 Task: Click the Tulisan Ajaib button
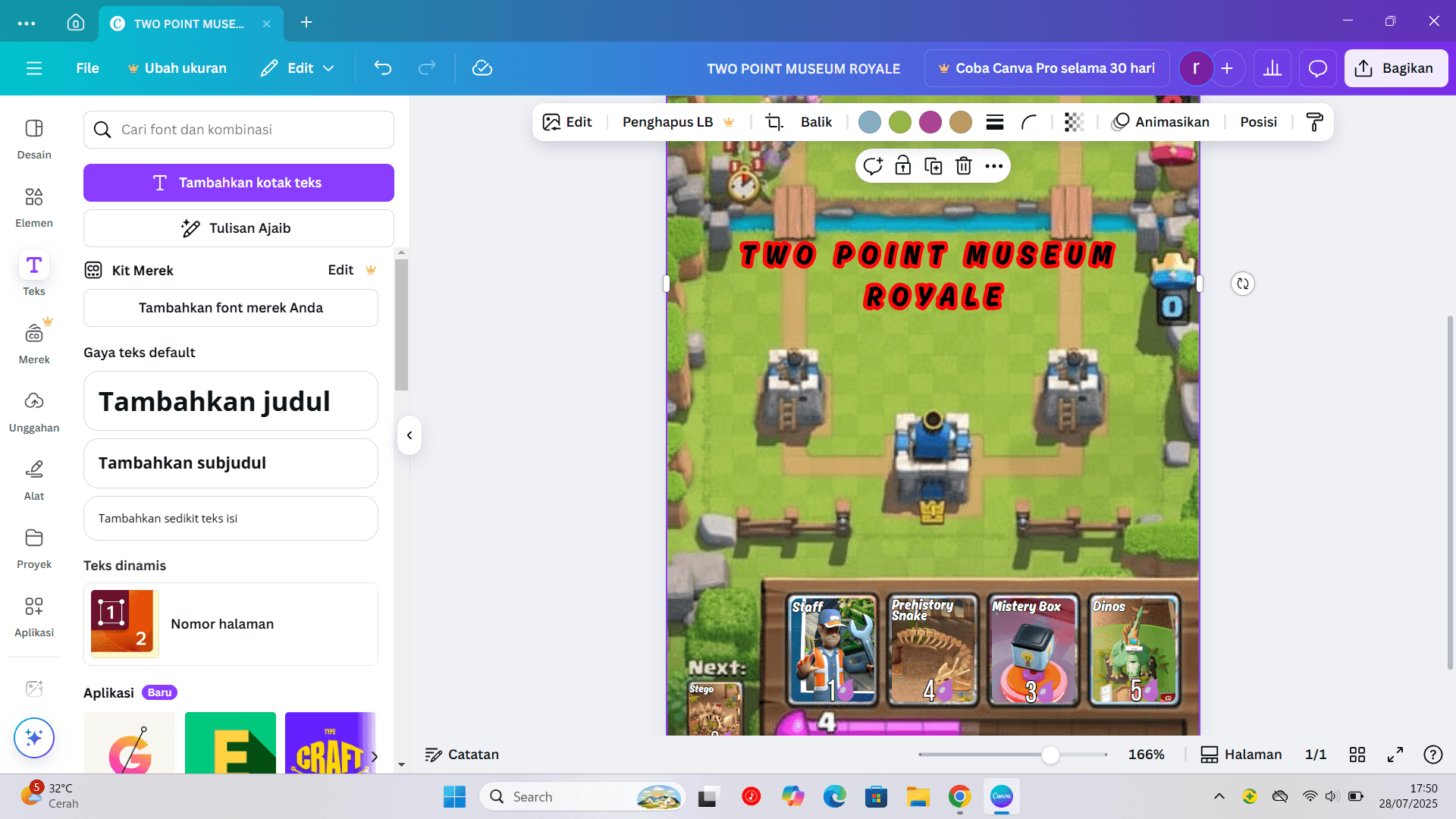[x=239, y=228]
